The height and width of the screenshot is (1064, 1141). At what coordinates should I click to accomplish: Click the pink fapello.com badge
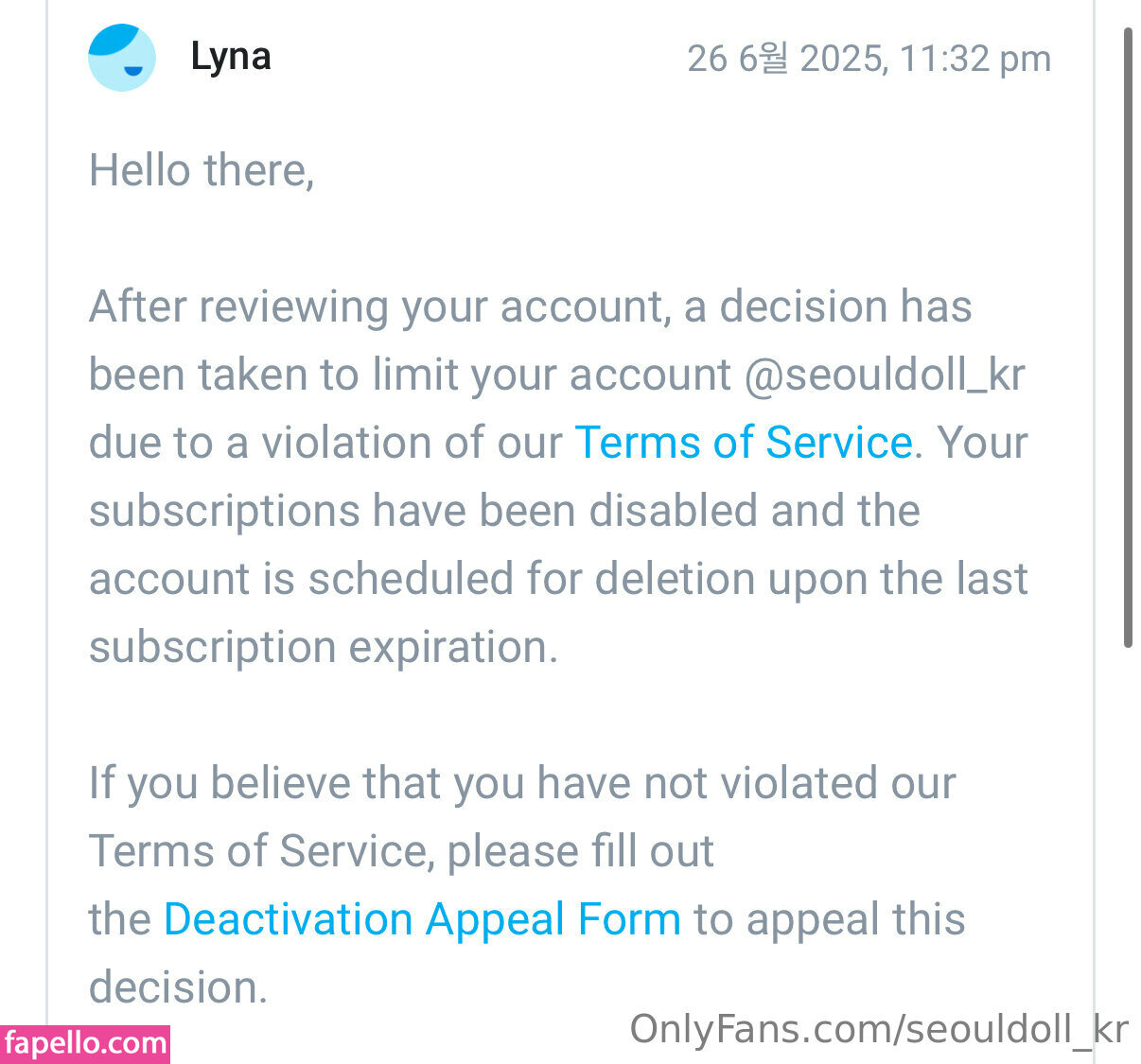pos(85,1043)
